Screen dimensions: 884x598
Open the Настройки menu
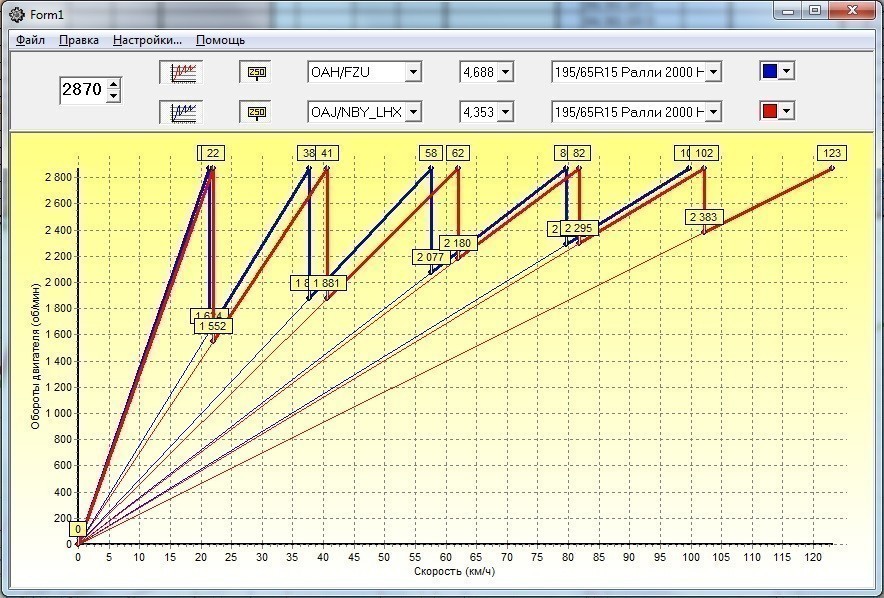(x=147, y=40)
